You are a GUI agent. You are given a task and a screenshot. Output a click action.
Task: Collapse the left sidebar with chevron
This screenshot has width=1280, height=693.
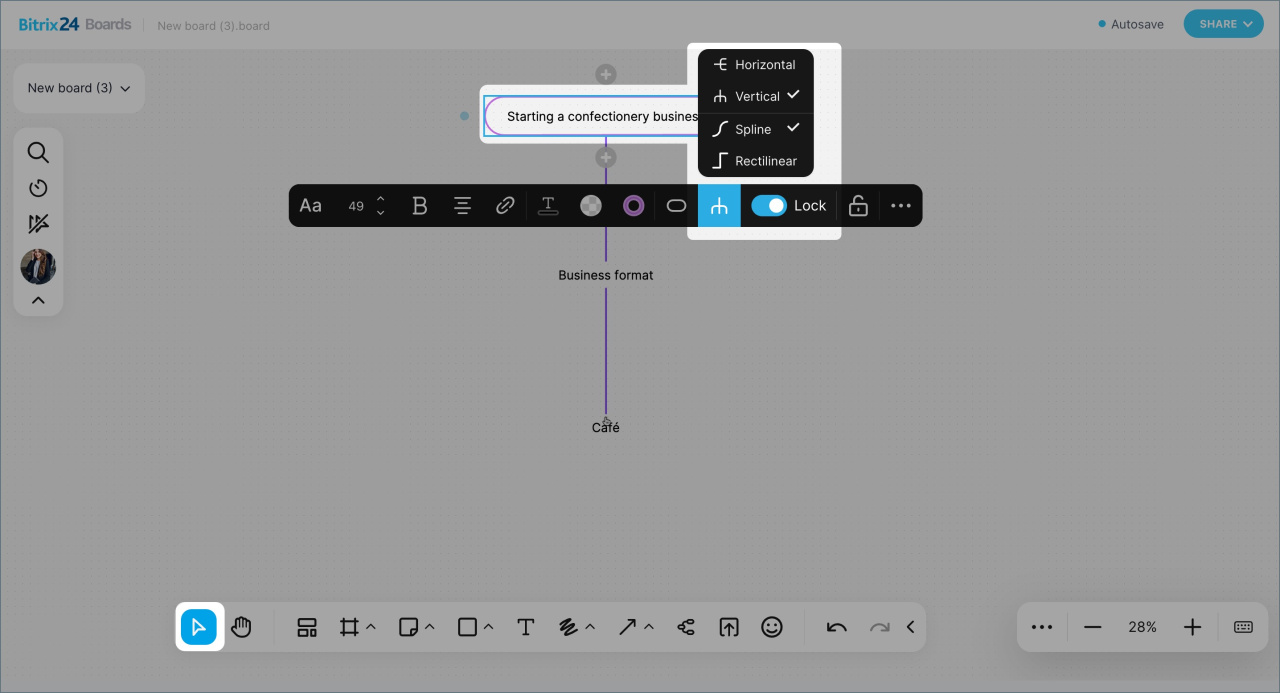38,300
